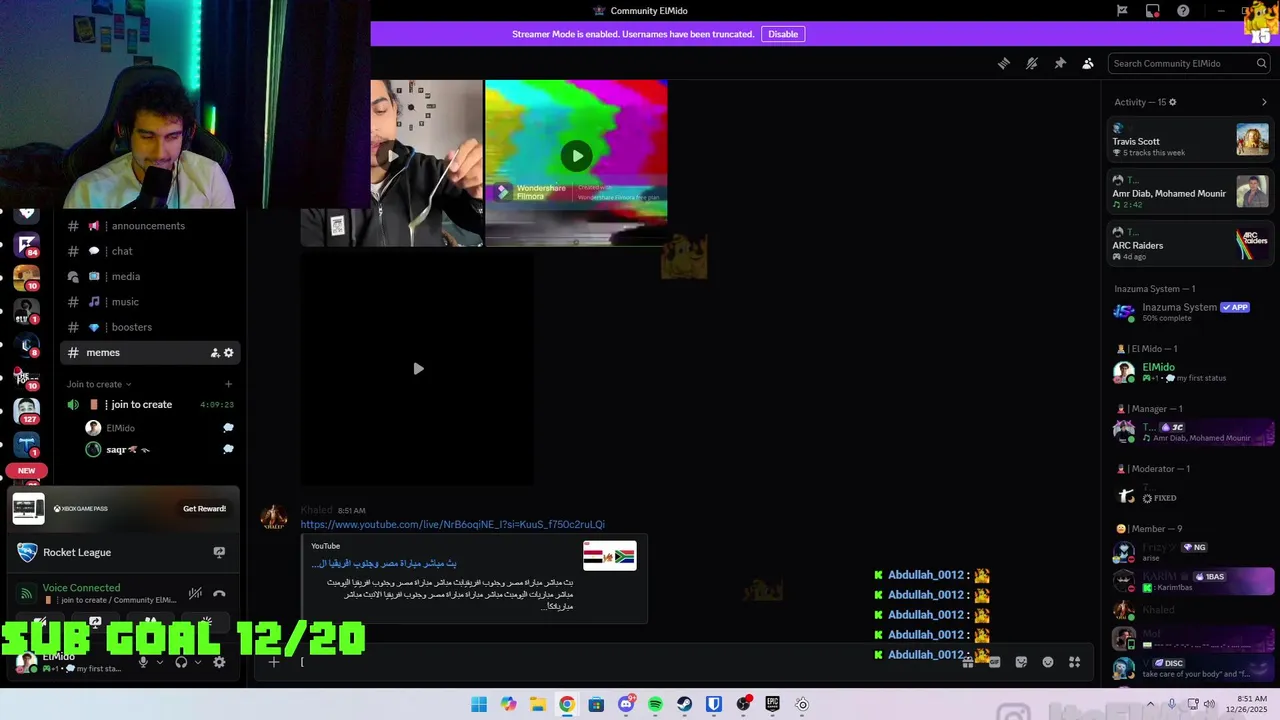
Task: Click the Search Community ElMido field
Action: pyautogui.click(x=1189, y=63)
